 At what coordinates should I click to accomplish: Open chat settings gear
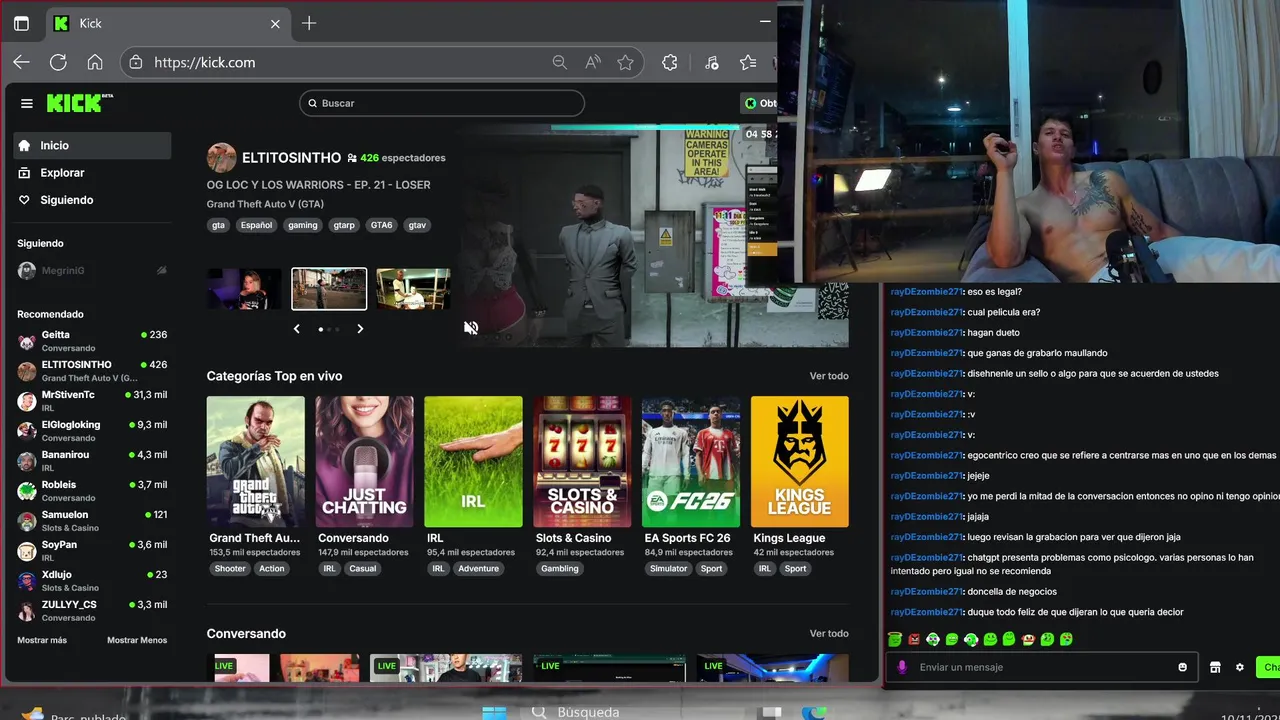1240,667
